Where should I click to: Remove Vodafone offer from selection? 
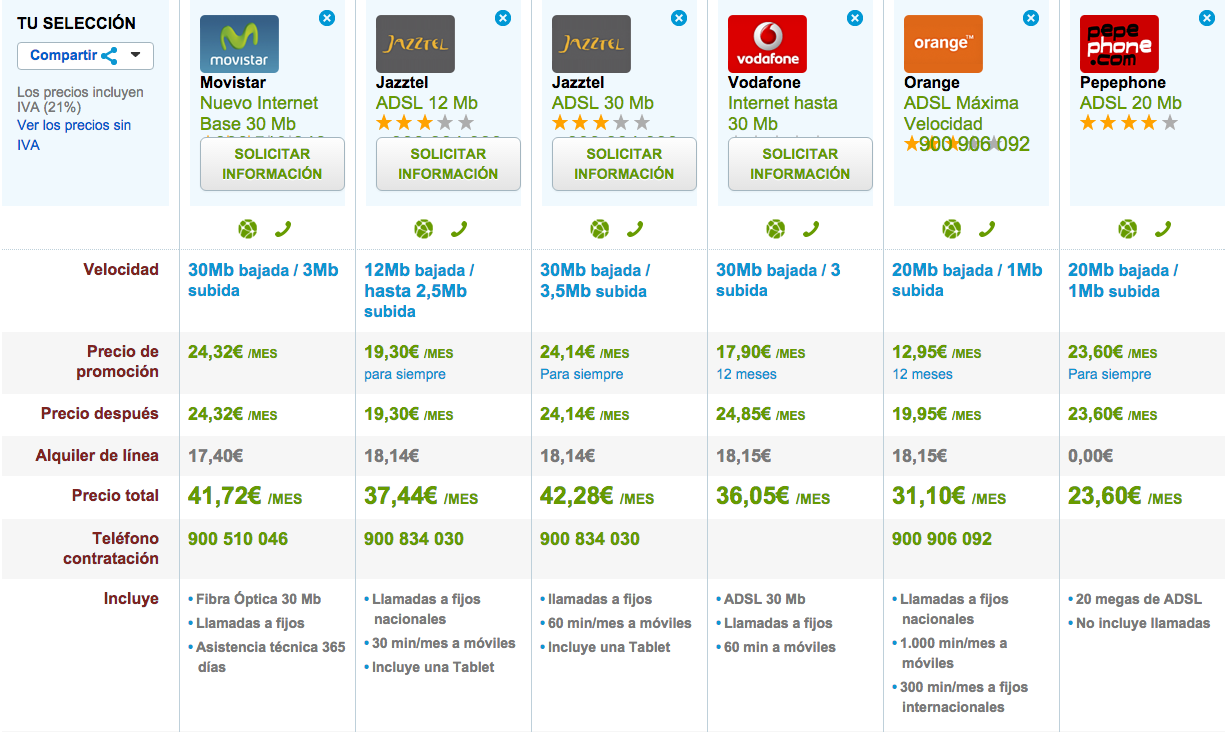(855, 18)
